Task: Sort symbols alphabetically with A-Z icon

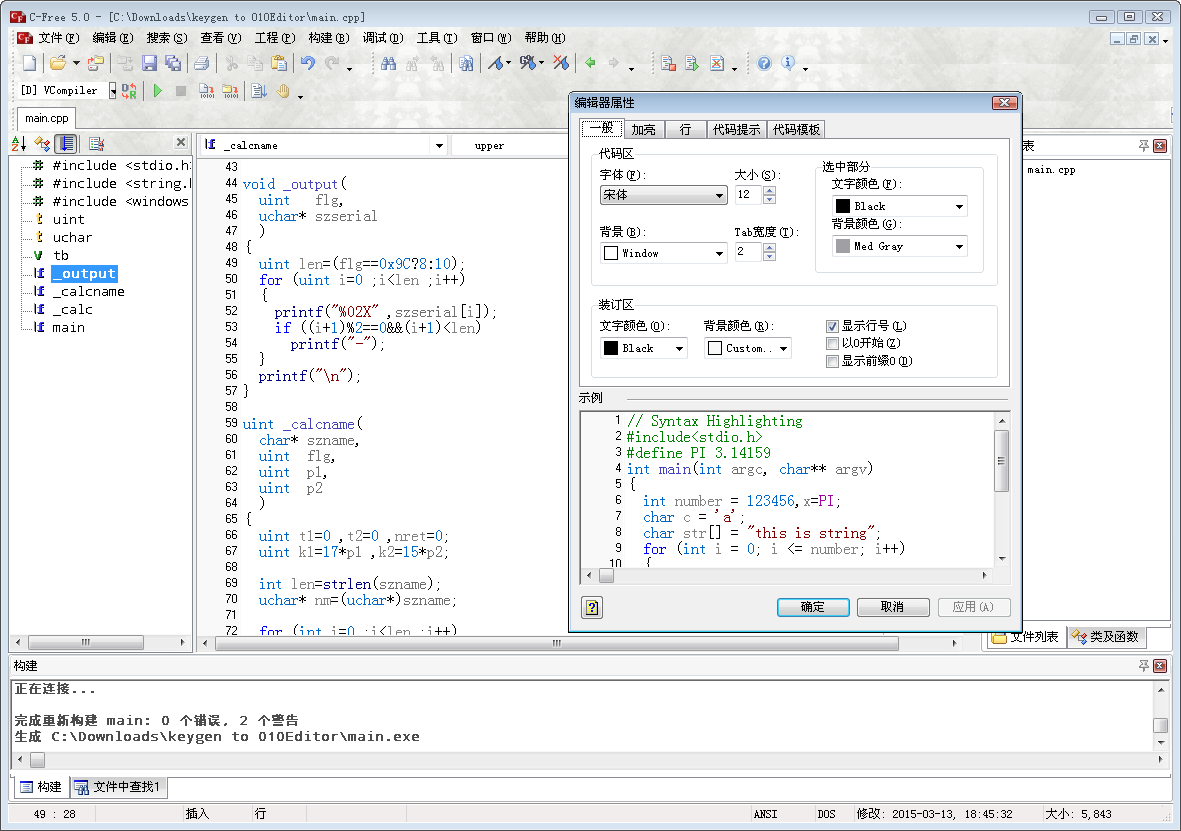Action: pyautogui.click(x=20, y=144)
